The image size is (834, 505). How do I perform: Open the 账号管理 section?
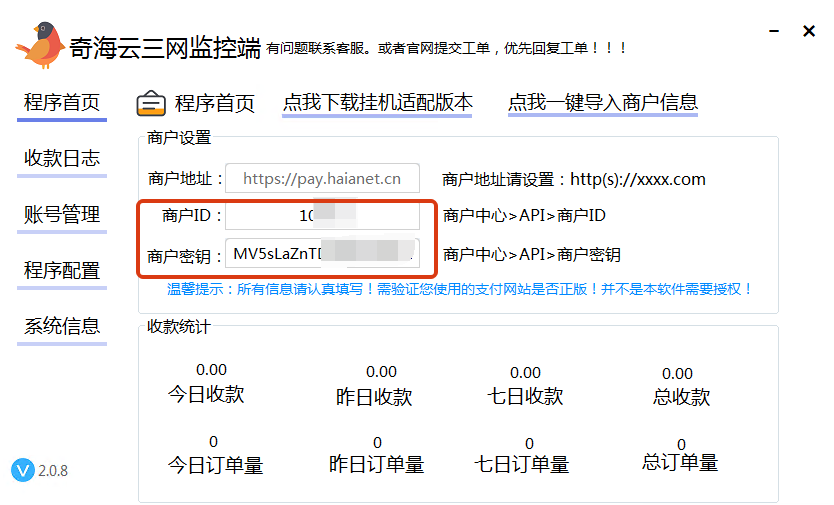click(62, 214)
